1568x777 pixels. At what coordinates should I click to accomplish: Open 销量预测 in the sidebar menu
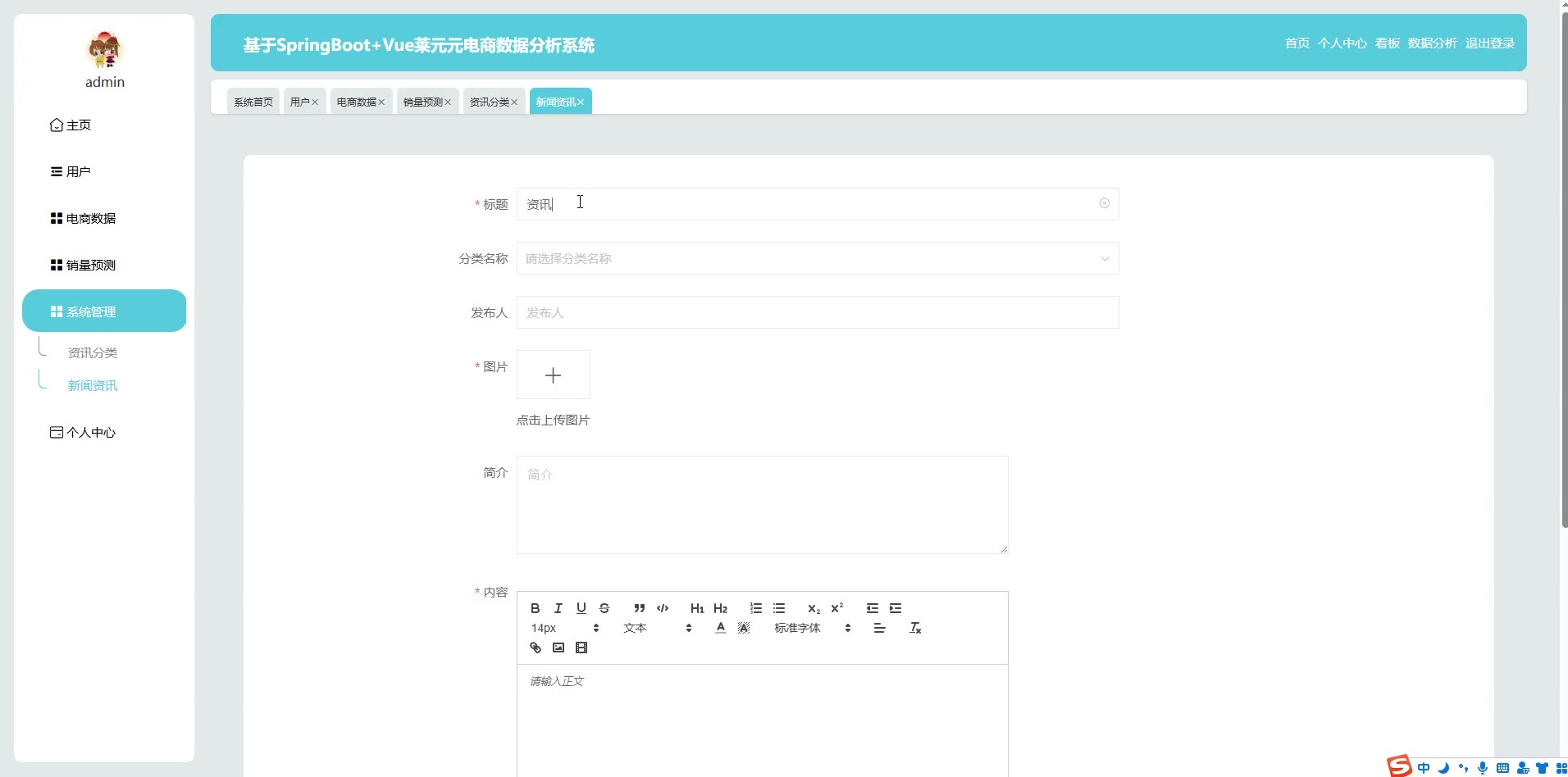pos(90,266)
